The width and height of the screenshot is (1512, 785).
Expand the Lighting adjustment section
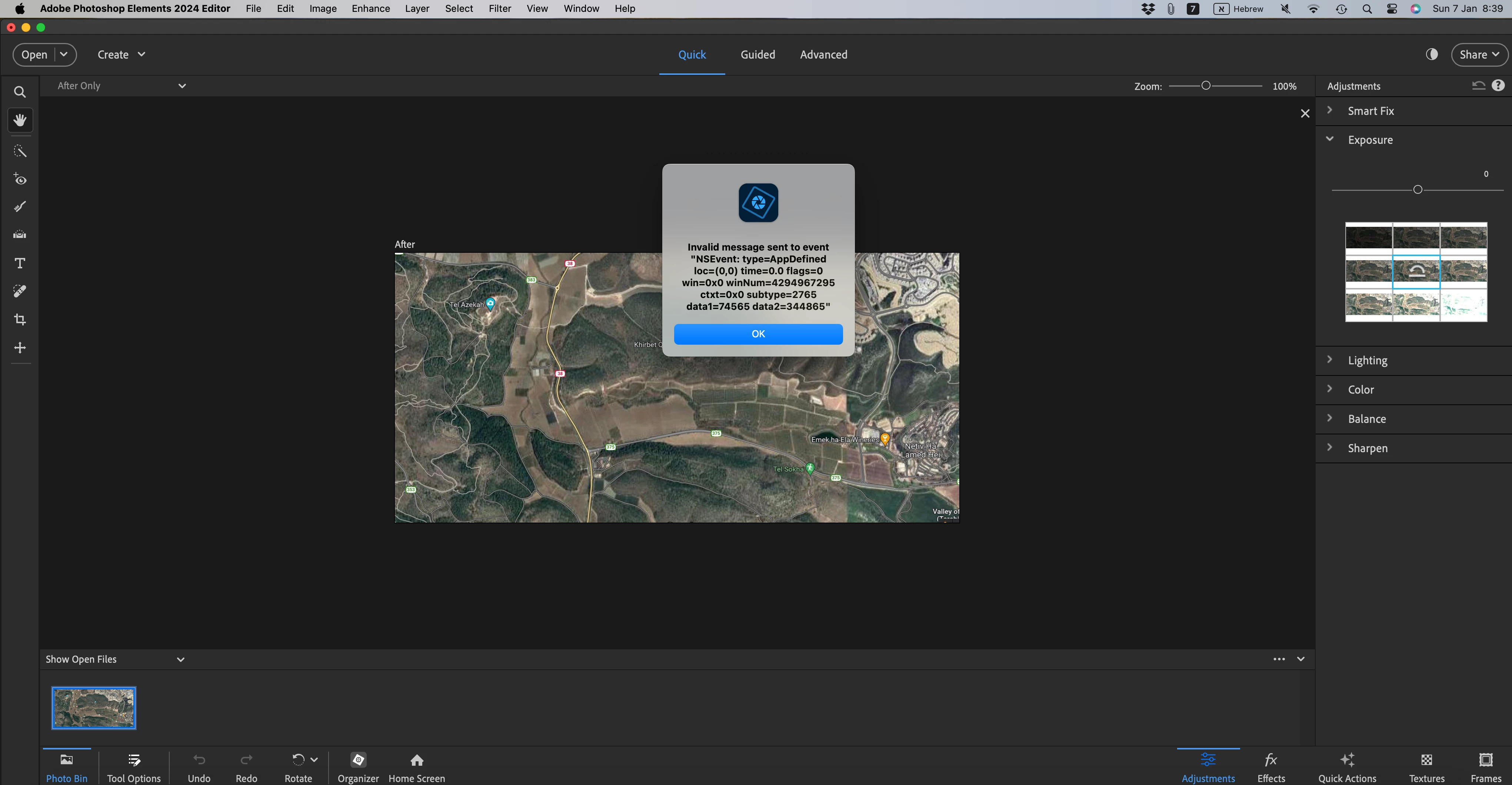click(1367, 361)
